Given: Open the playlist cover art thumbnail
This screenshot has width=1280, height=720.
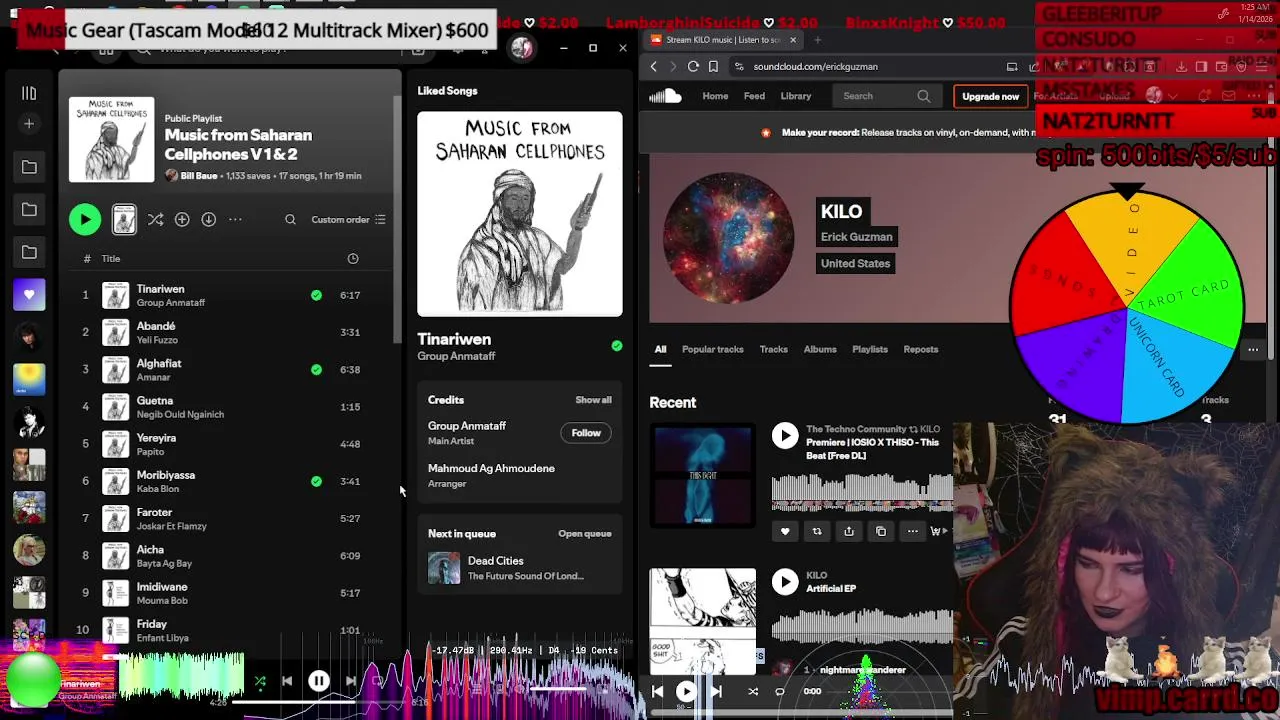Looking at the screenshot, I should 111,140.
